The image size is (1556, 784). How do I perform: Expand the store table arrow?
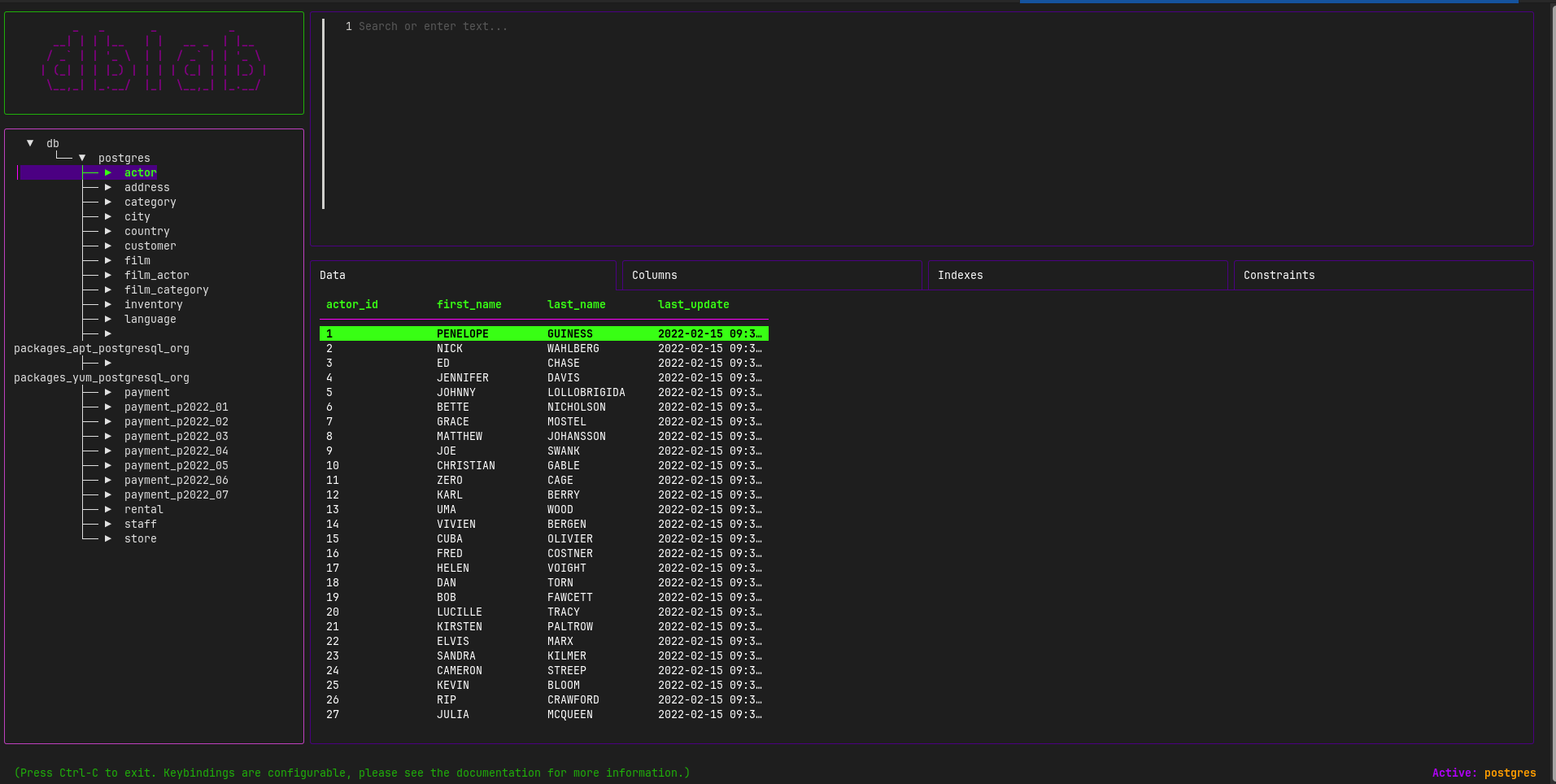point(108,538)
